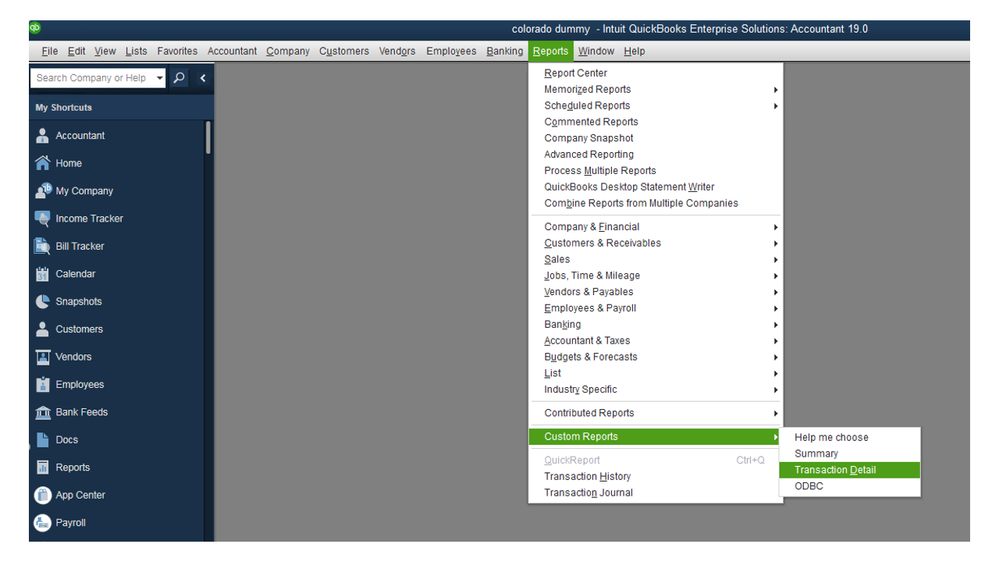Click the Calendar shortcut icon
The height and width of the screenshot is (562, 999).
click(43, 274)
